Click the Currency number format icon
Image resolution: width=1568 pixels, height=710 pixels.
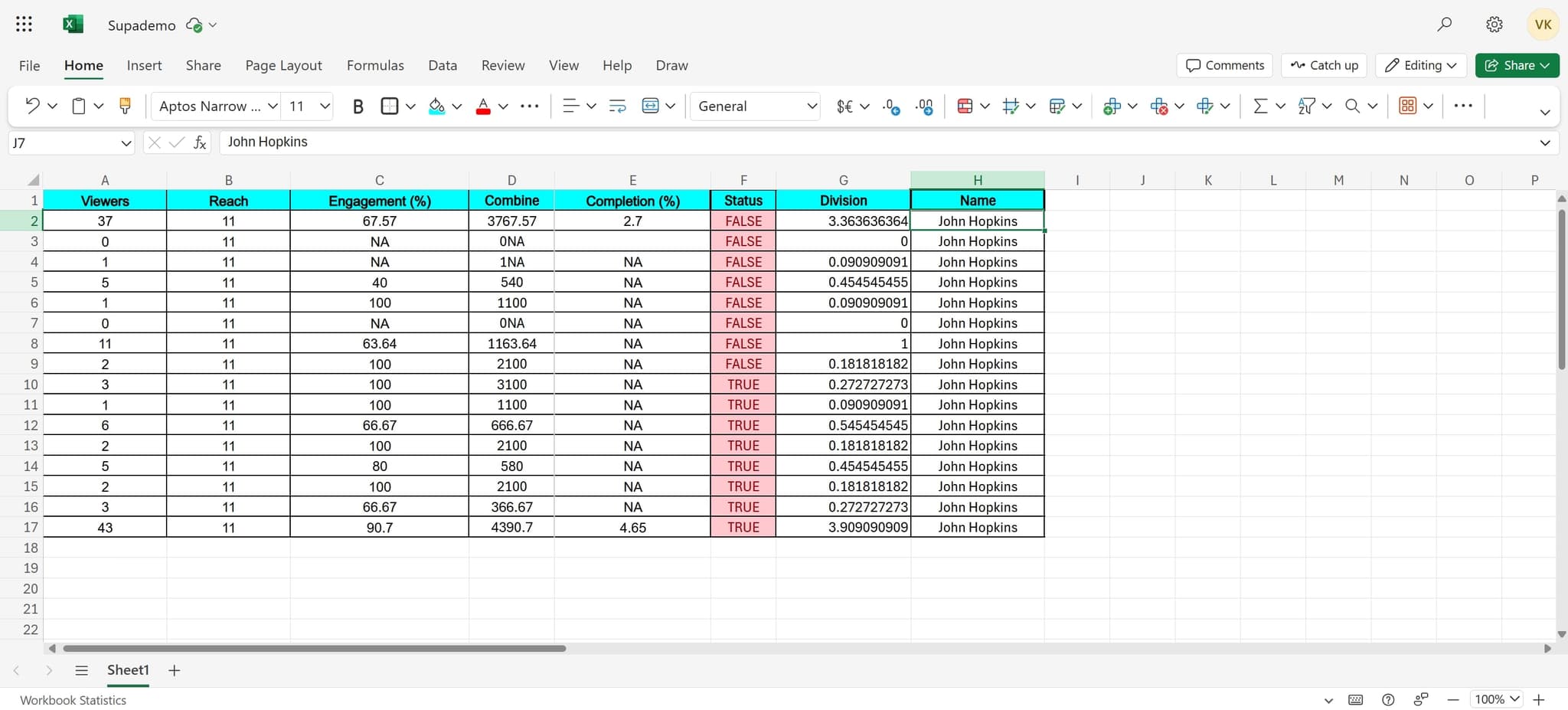coord(846,106)
